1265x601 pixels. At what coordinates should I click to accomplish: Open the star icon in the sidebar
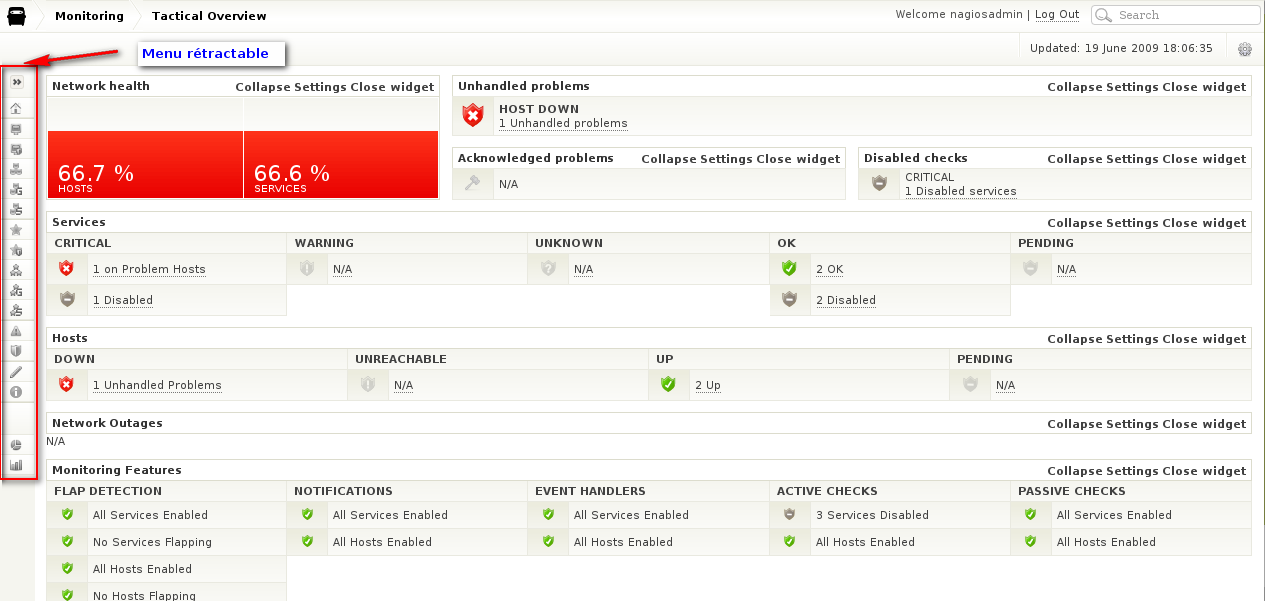16,230
